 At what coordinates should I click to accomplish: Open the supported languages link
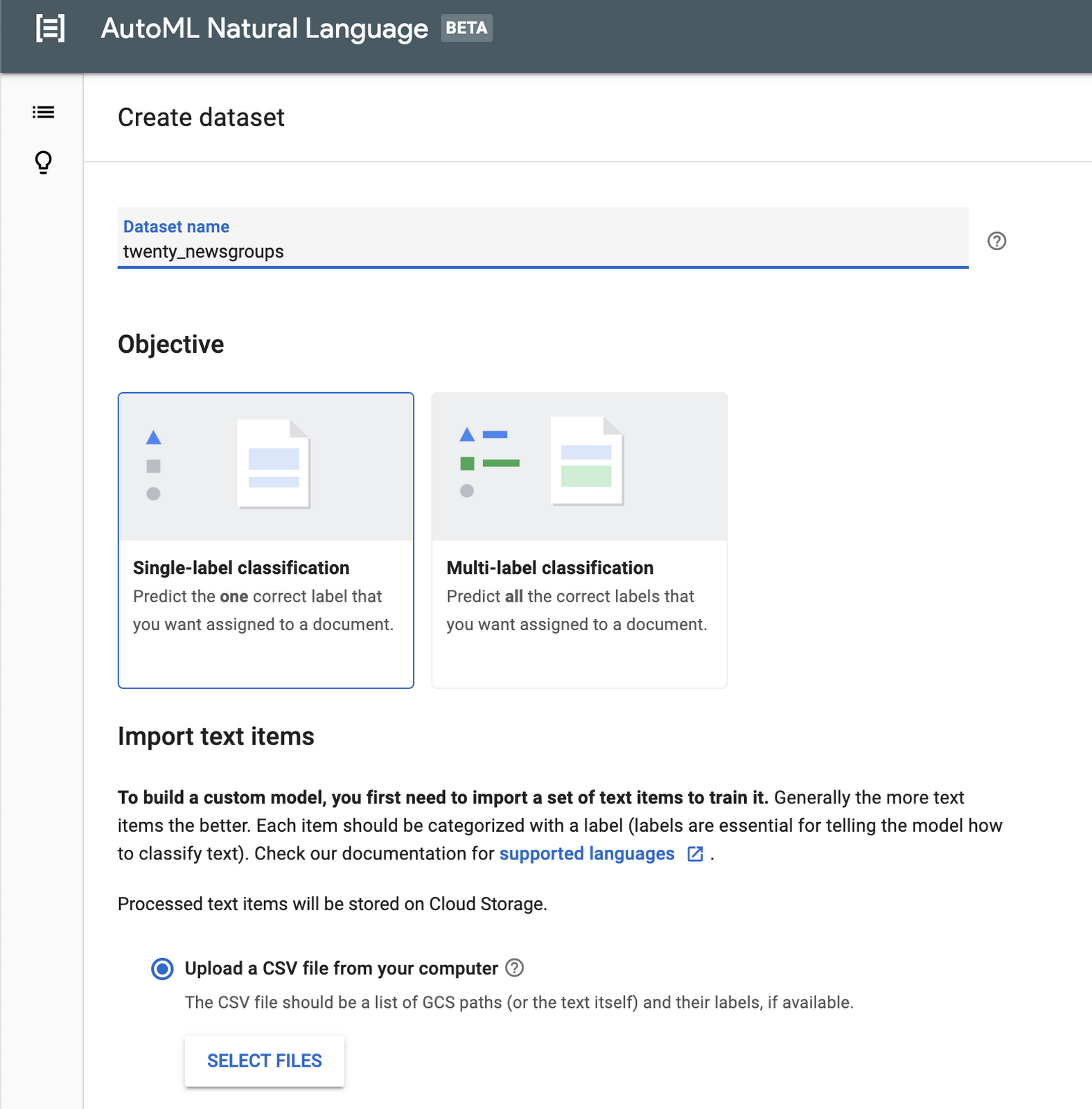click(x=587, y=853)
